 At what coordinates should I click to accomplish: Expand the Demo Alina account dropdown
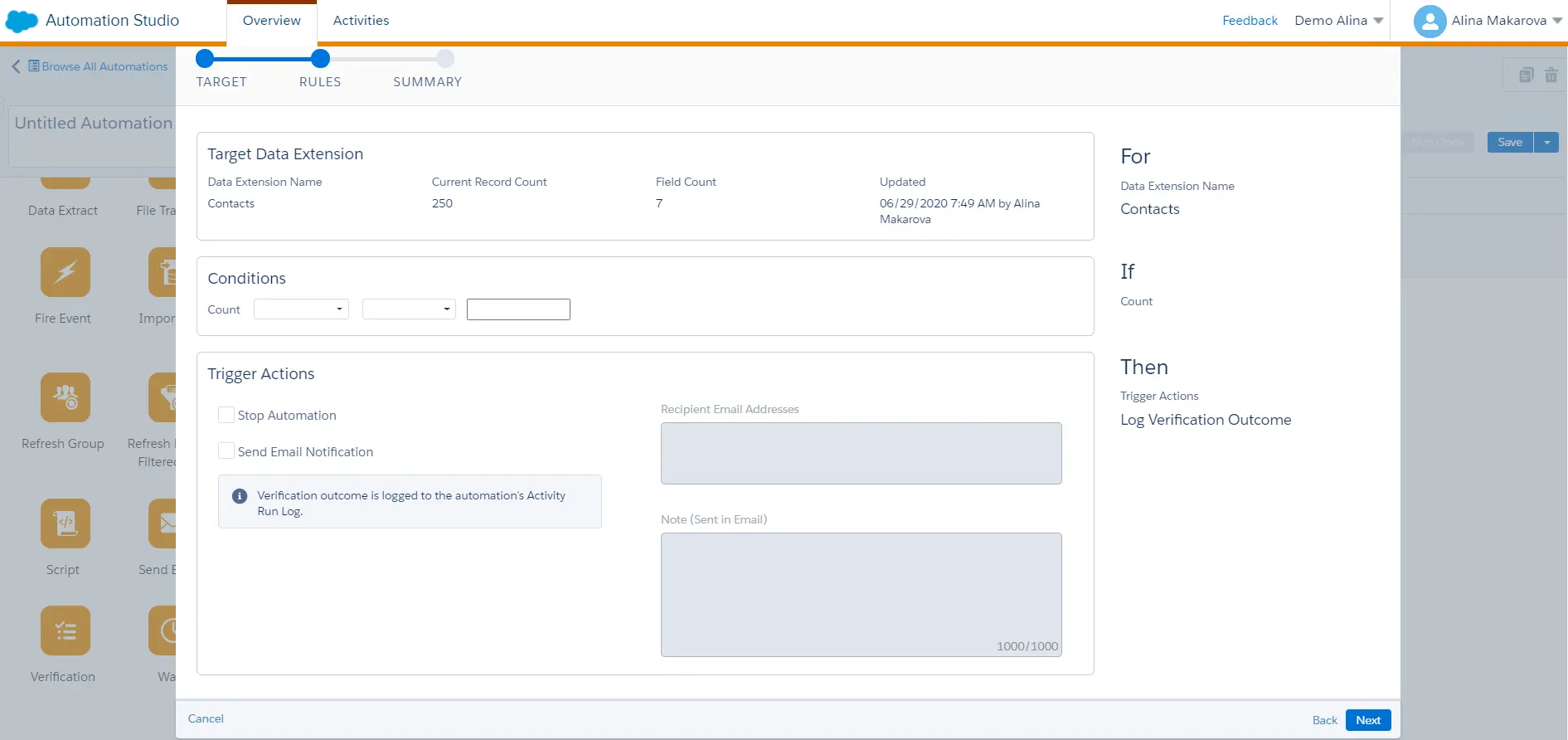(1338, 21)
